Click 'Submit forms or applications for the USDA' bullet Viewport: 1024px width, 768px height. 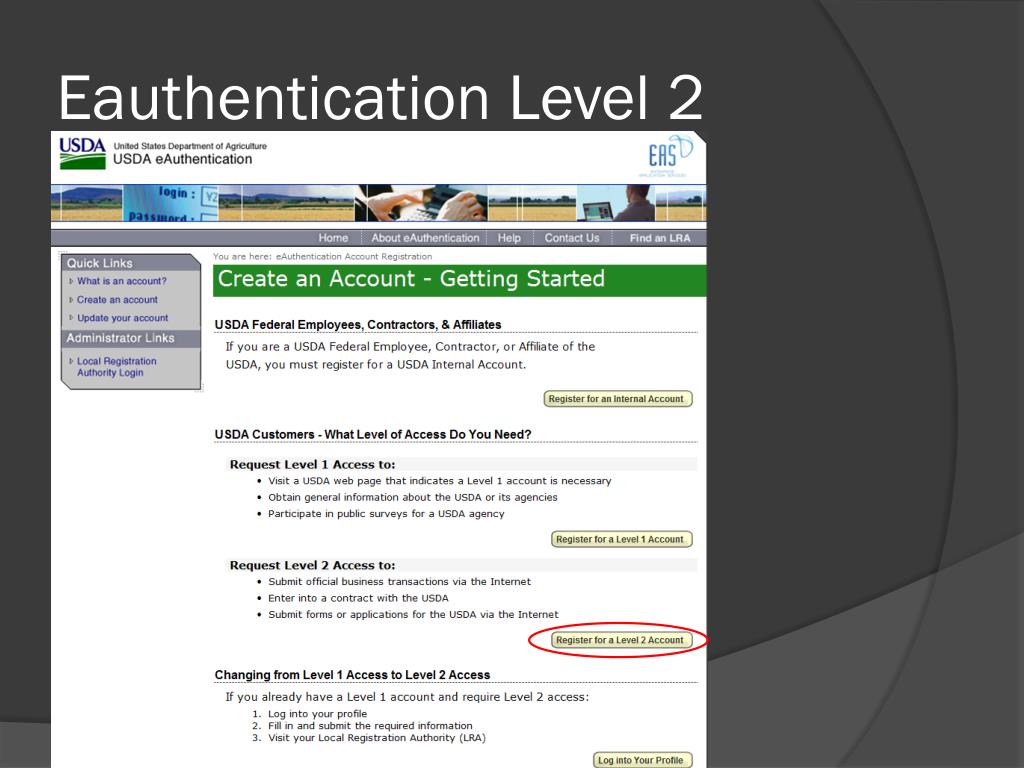[x=413, y=615]
